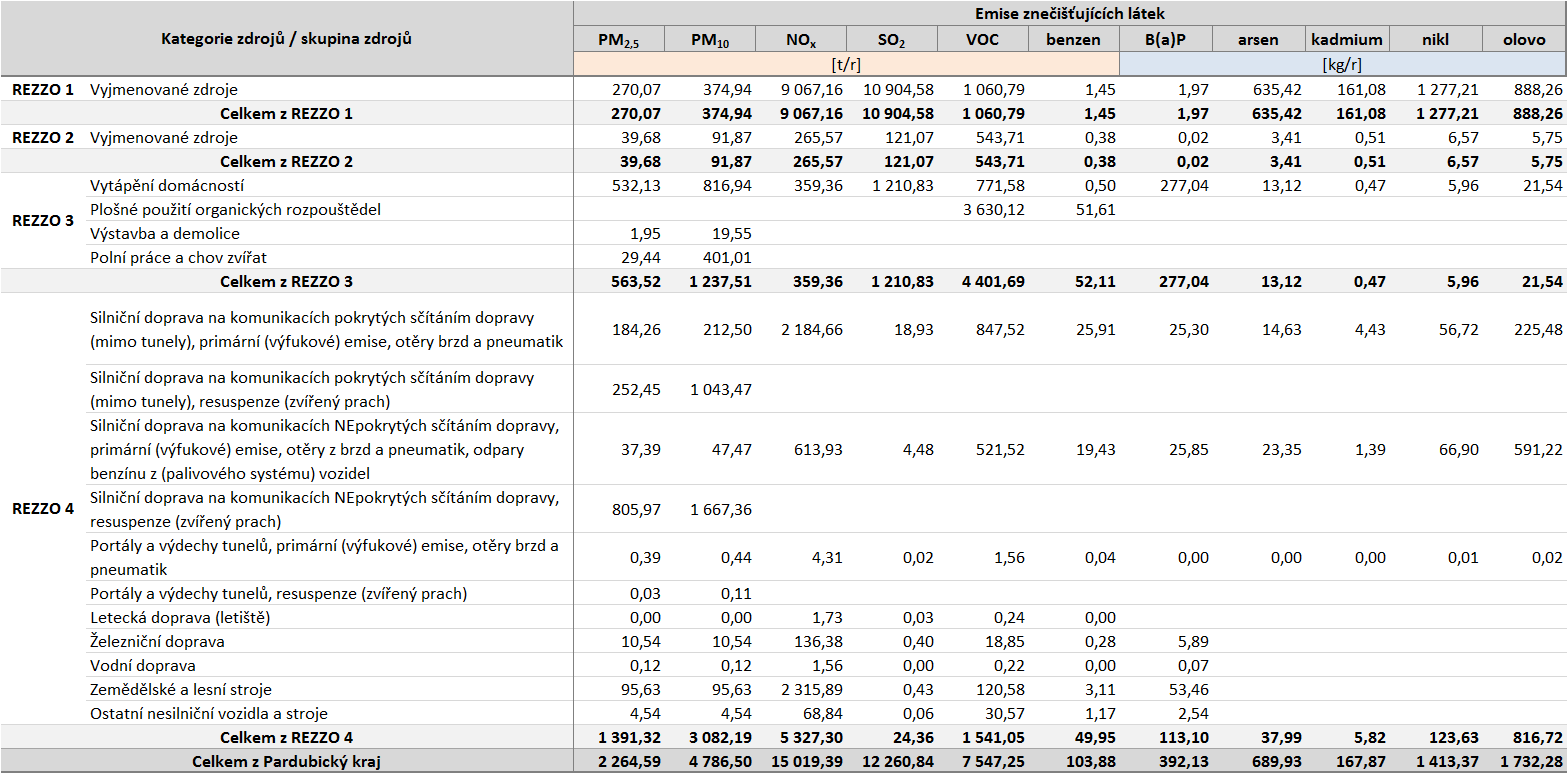Image resolution: width=1567 pixels, height=773 pixels.
Task: Select the PM2,5 column header
Action: (x=620, y=40)
